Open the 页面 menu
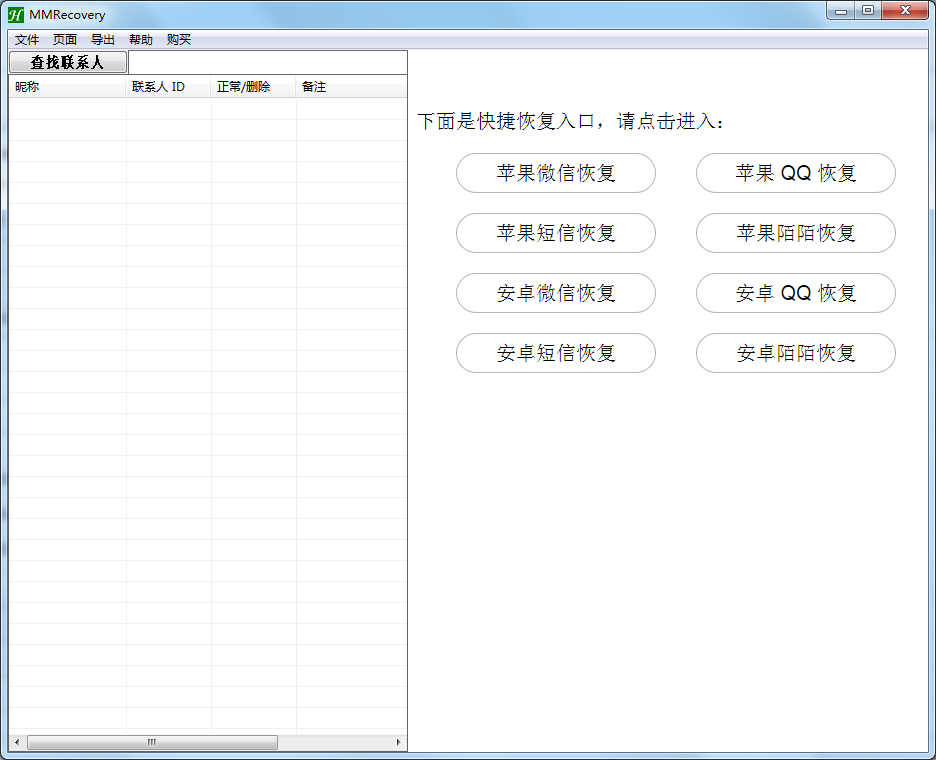This screenshot has height=760, width=936. pos(64,39)
